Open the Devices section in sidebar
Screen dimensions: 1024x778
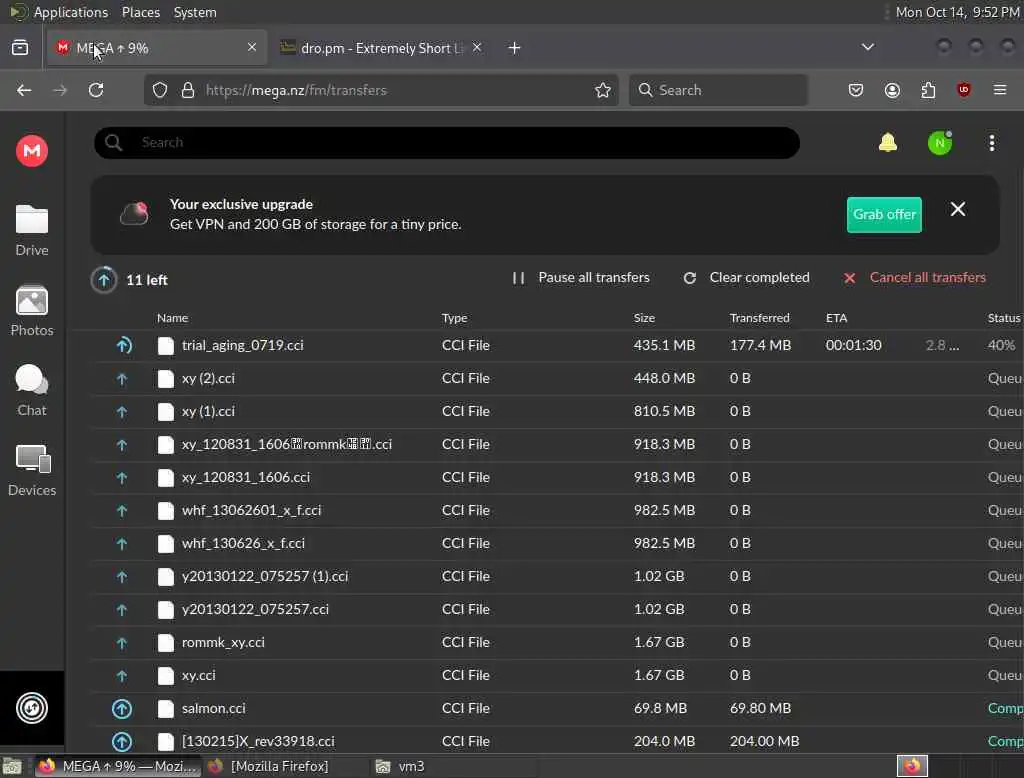[x=31, y=470]
